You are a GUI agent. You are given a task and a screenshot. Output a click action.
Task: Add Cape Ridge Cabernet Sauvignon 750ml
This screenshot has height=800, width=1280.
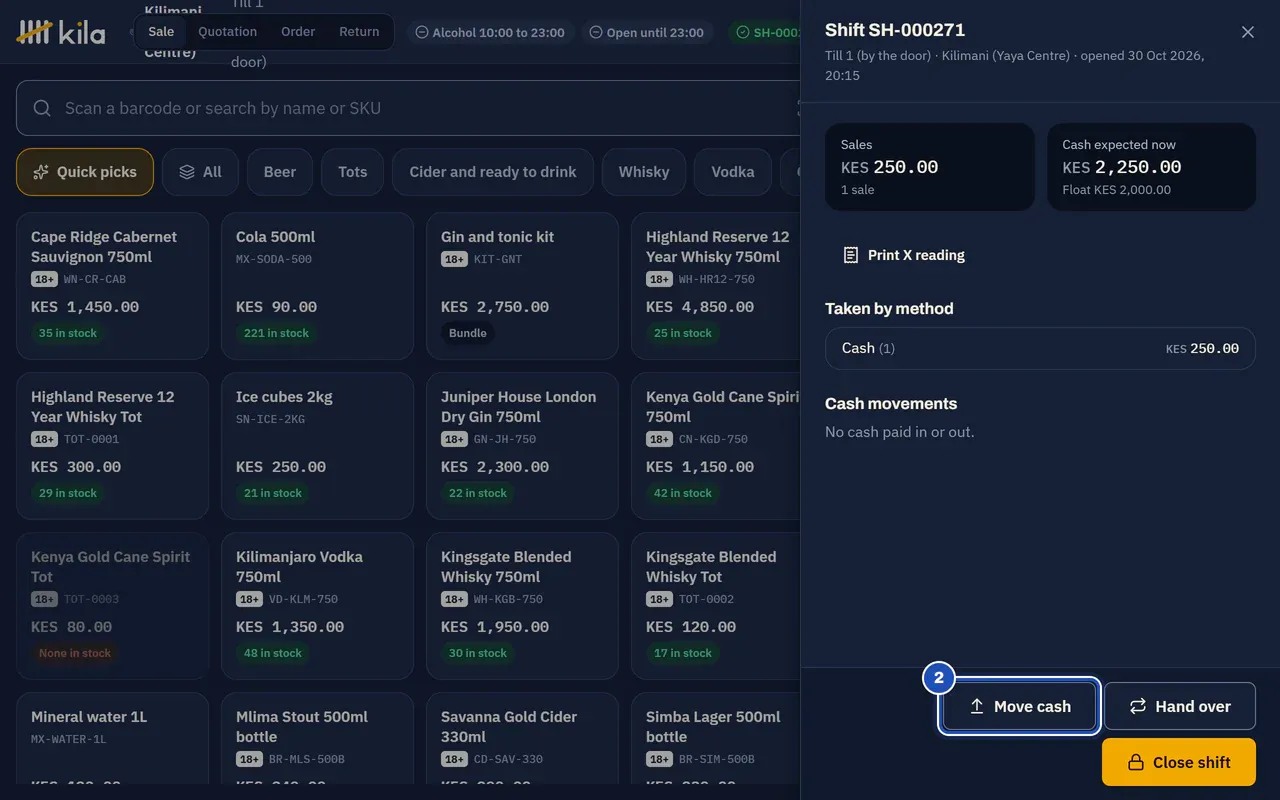113,286
